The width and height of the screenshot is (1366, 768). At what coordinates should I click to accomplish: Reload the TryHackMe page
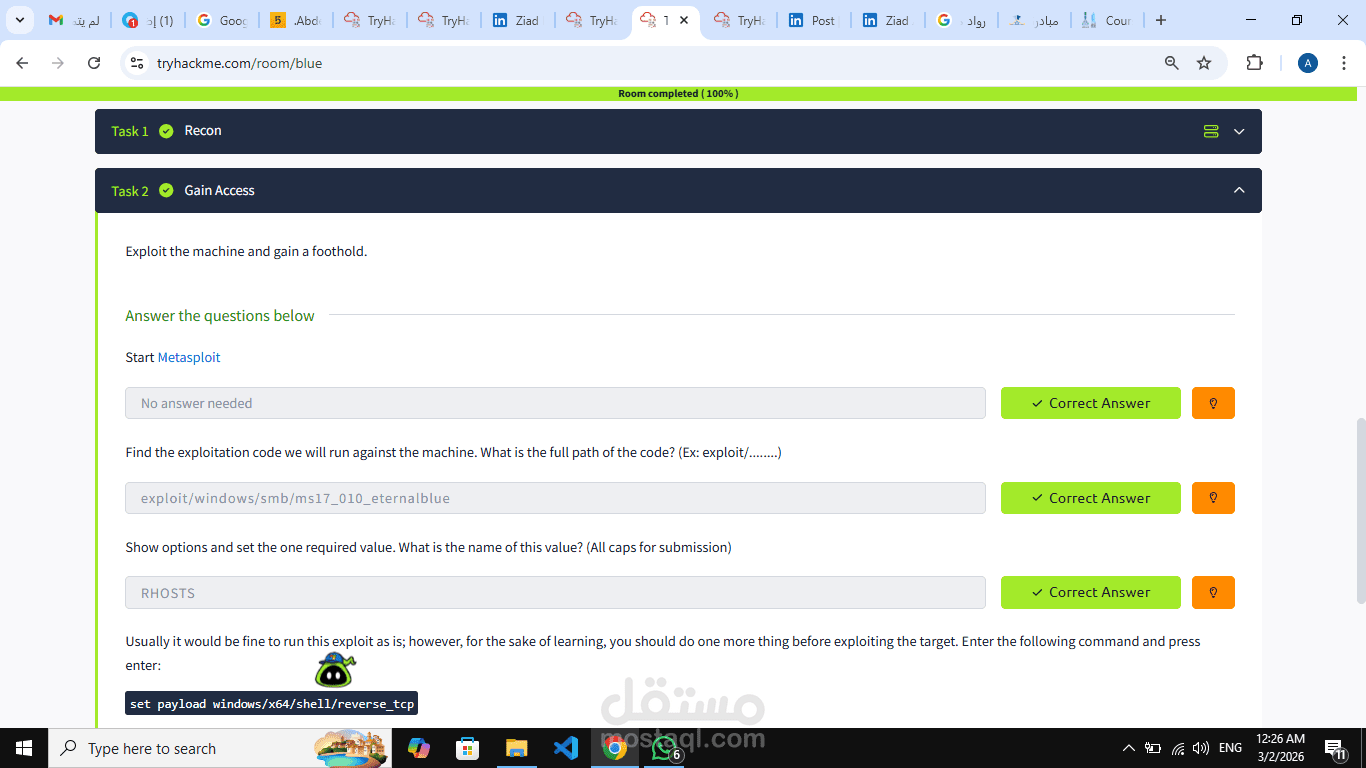[x=94, y=63]
